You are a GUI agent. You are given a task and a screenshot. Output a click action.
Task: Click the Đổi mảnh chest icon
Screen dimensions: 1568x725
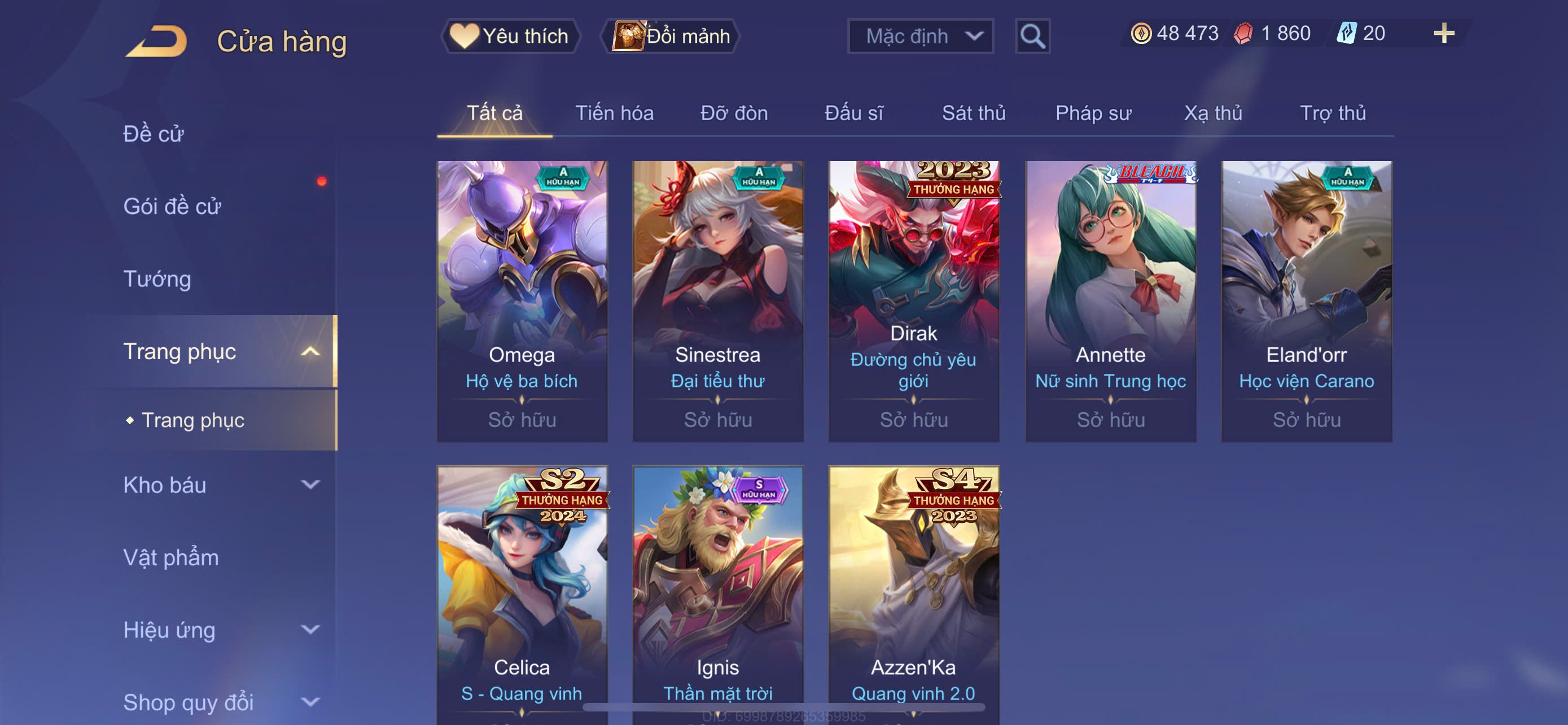[x=628, y=36]
